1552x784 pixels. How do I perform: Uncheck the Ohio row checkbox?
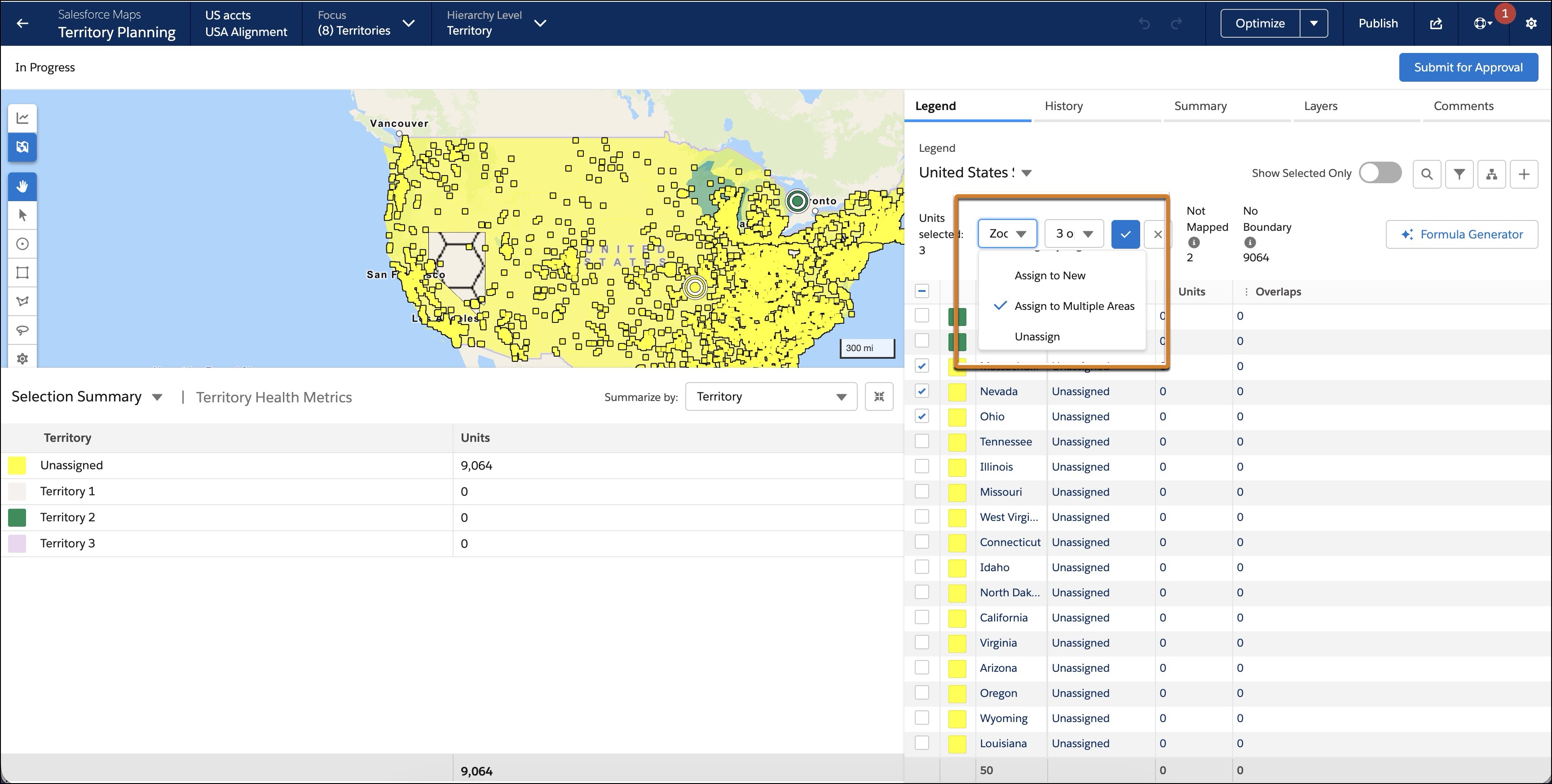point(922,416)
